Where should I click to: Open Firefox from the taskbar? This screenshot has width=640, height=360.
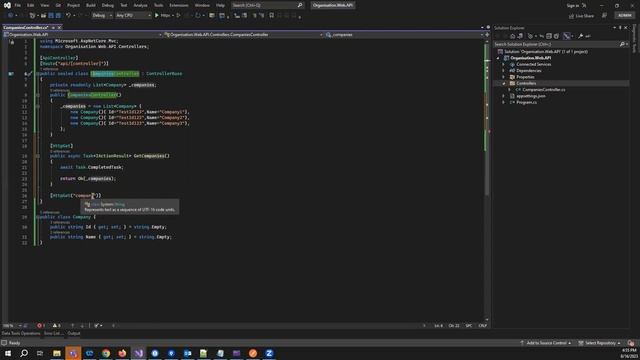tap(122, 353)
